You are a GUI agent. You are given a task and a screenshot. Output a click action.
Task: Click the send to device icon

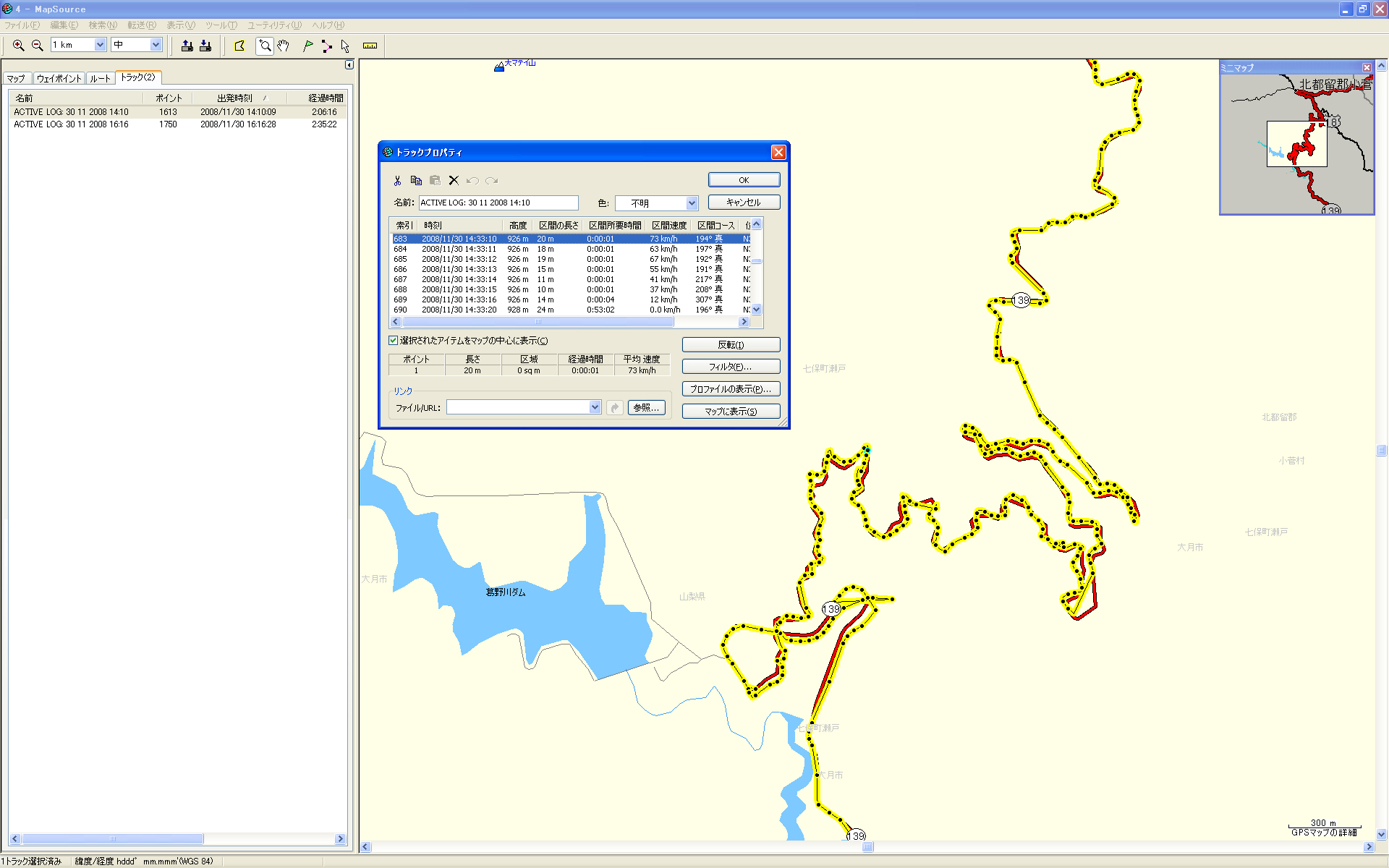tap(187, 46)
